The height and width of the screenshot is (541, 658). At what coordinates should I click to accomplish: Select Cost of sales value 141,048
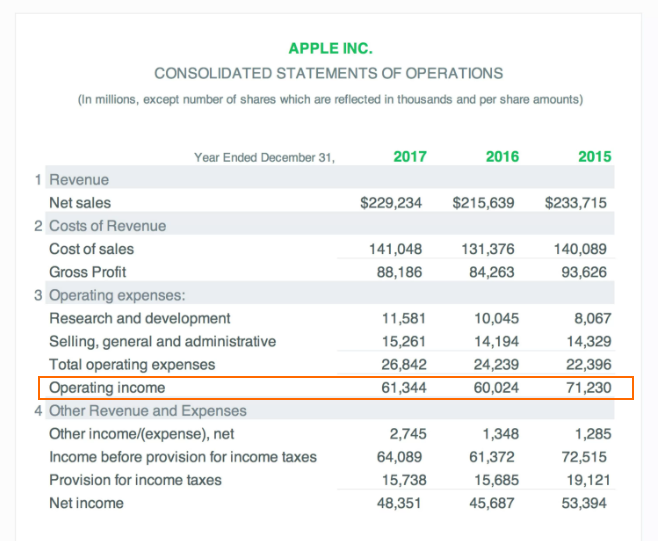[395, 249]
